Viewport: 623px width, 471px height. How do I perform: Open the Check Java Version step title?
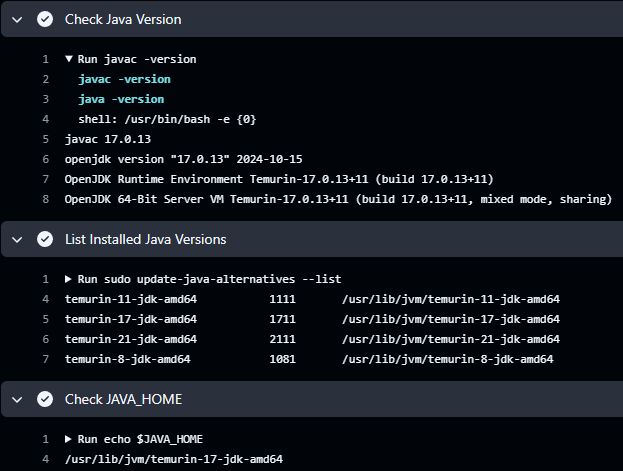pos(123,19)
